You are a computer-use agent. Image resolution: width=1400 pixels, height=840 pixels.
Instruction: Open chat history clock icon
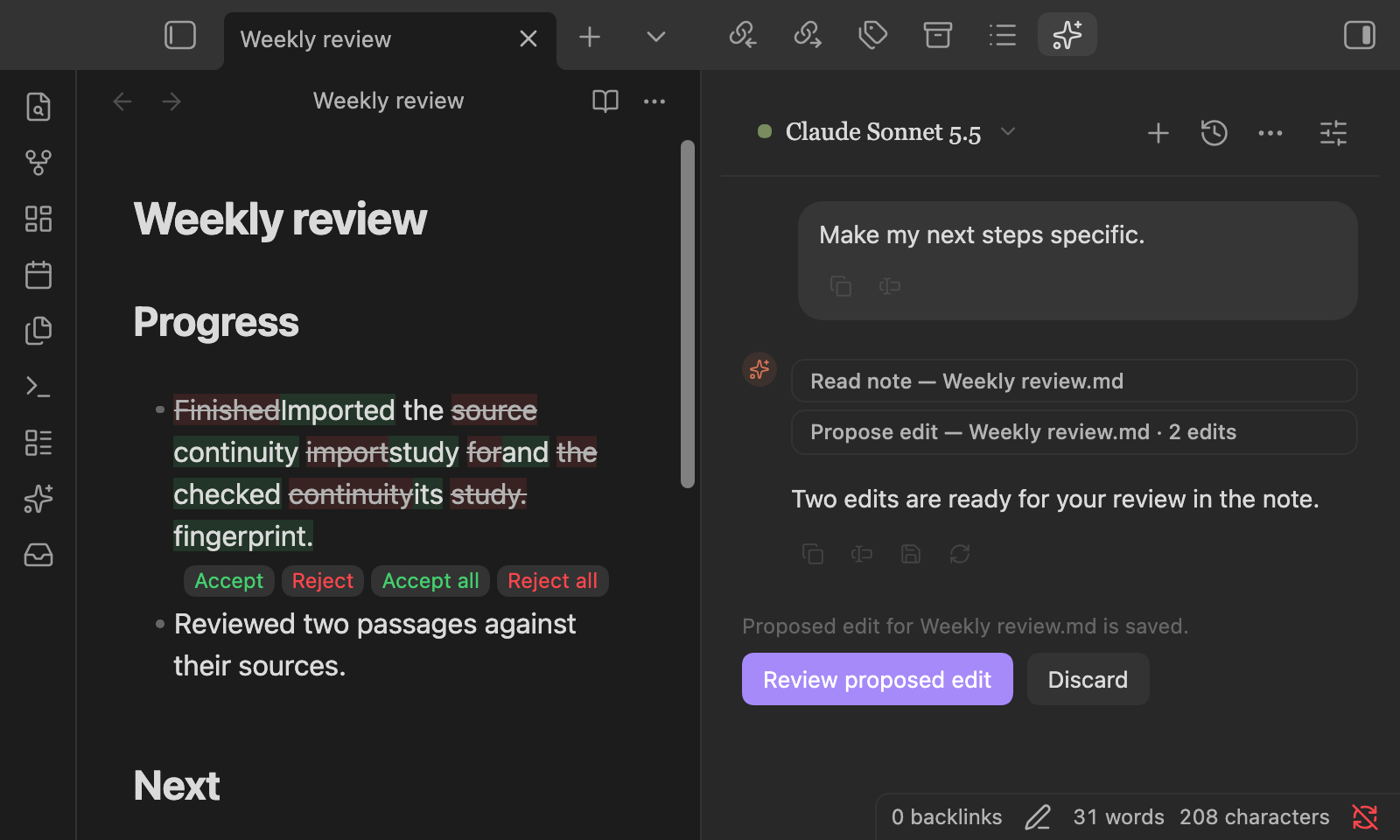tap(1214, 133)
